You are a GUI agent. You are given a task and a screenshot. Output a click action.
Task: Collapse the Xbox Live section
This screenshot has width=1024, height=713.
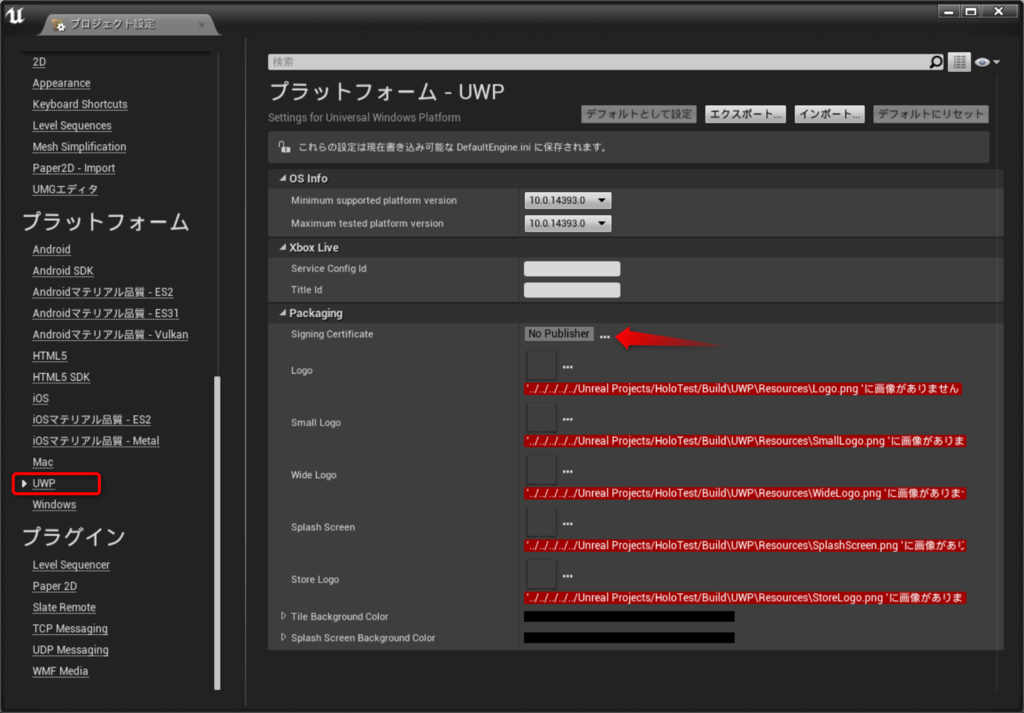(283, 247)
